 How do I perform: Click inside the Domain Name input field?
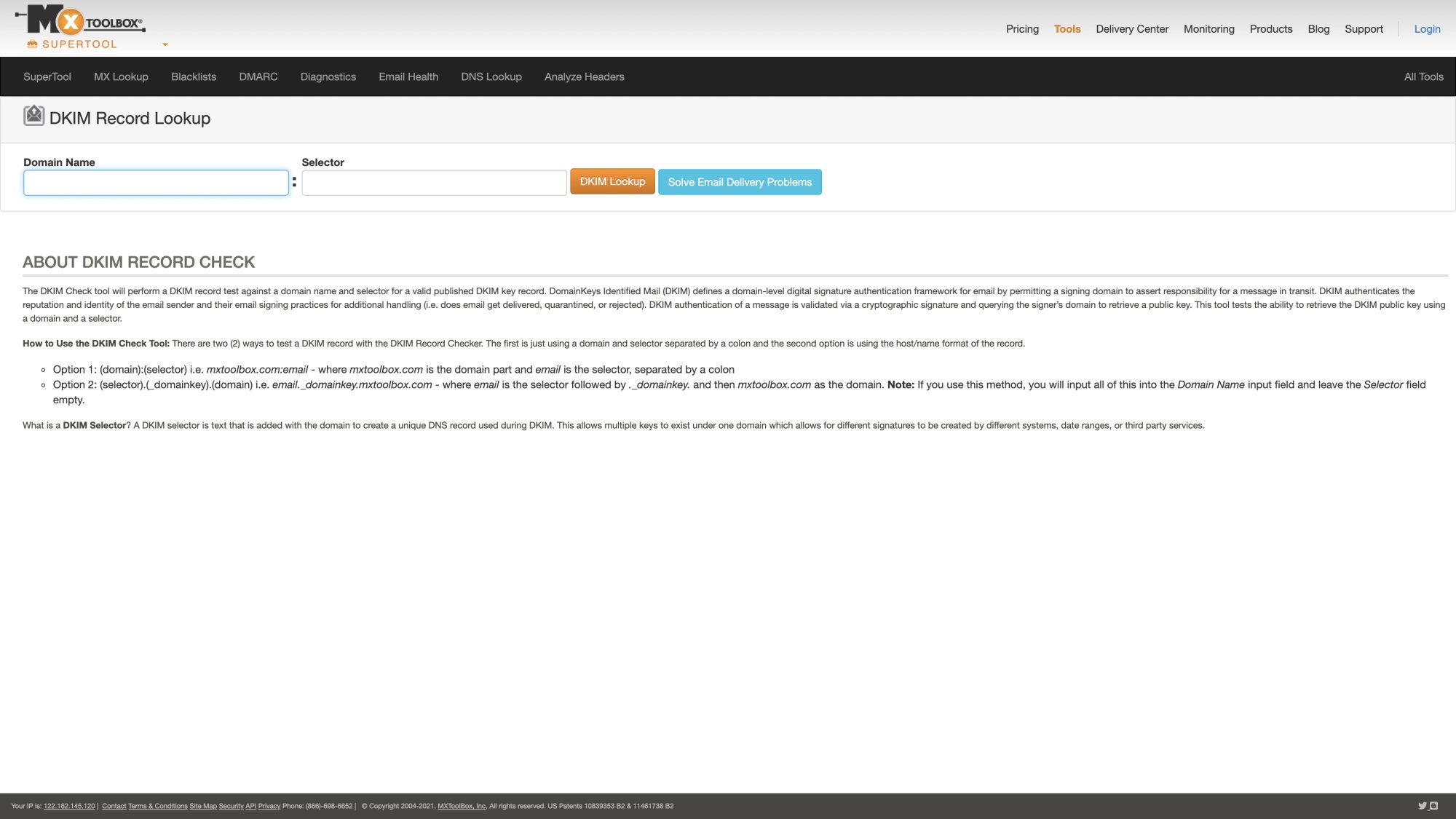[155, 183]
